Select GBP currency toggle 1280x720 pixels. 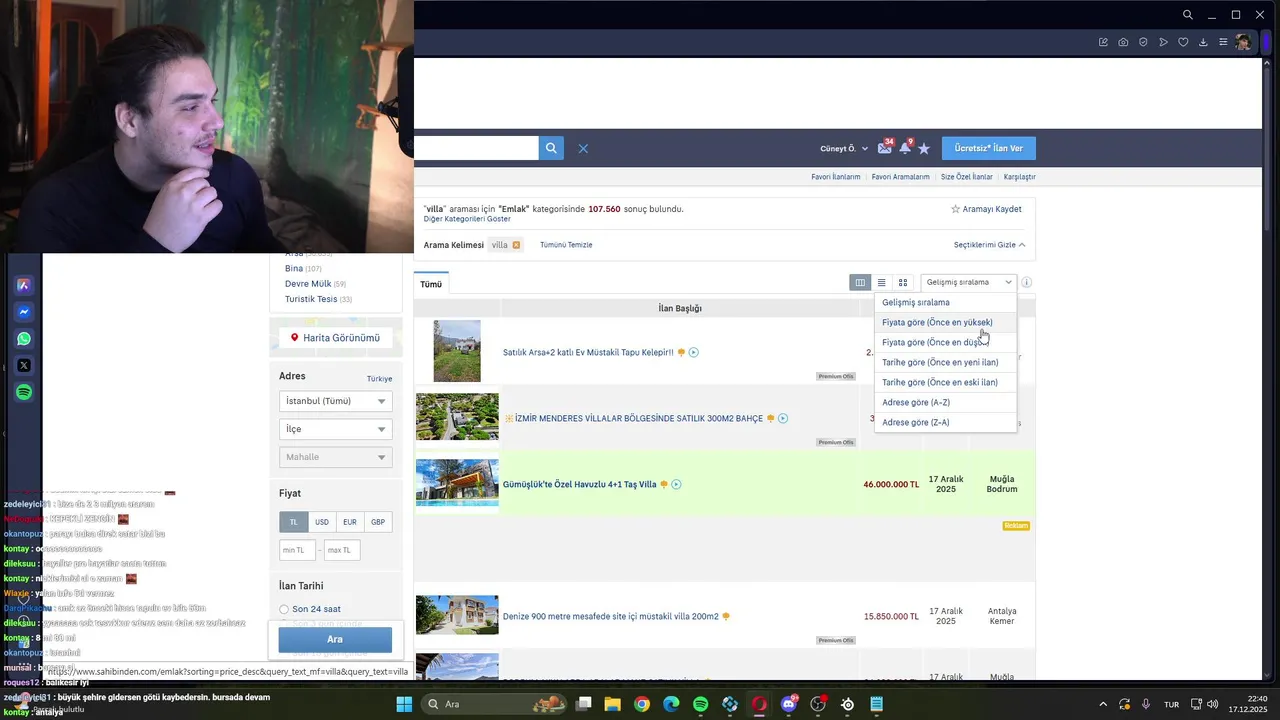[378, 522]
